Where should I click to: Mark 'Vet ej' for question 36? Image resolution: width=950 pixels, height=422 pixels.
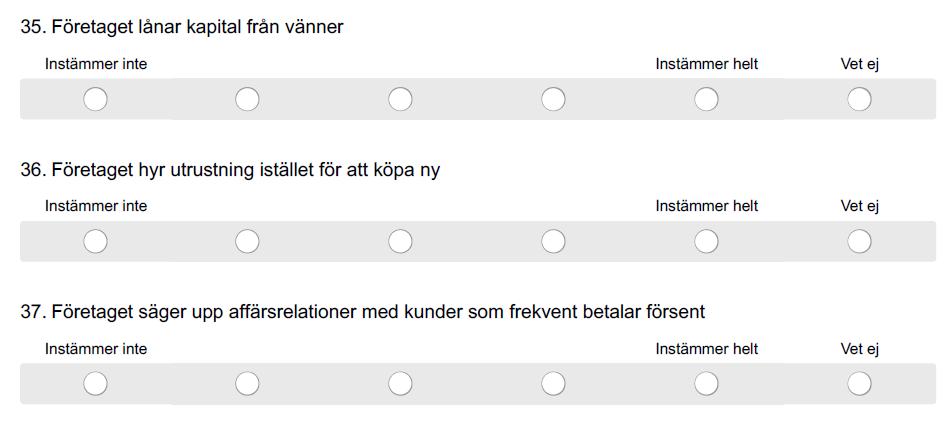tap(860, 242)
